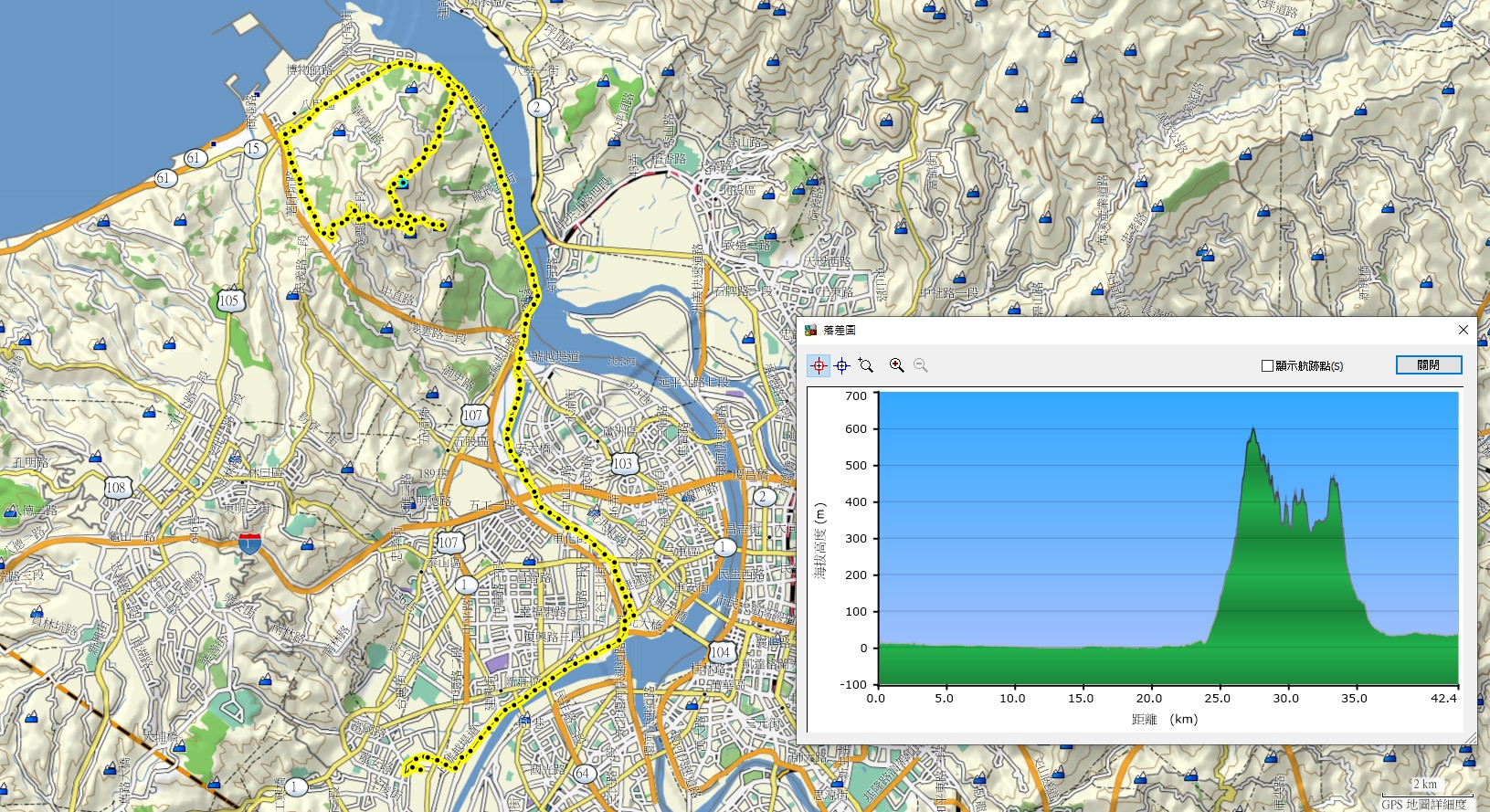The height and width of the screenshot is (812, 1490).
Task: Close the 落差圖 window with X
Action: click(1463, 330)
